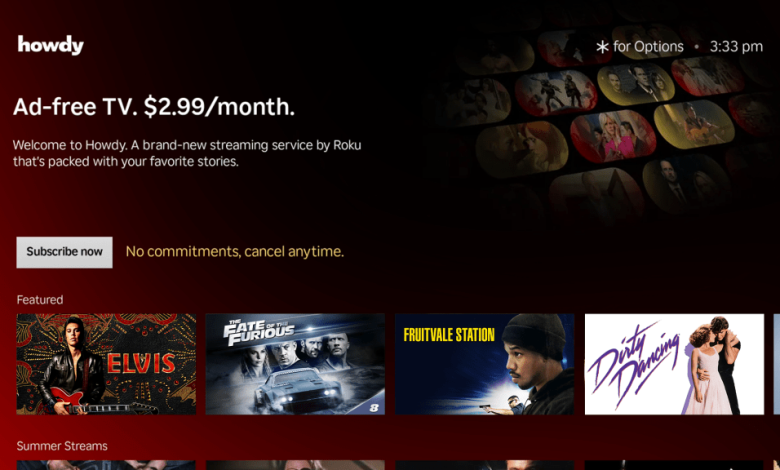Open the first Summer Streams thumbnail
This screenshot has width=780, height=470.
(x=106, y=465)
